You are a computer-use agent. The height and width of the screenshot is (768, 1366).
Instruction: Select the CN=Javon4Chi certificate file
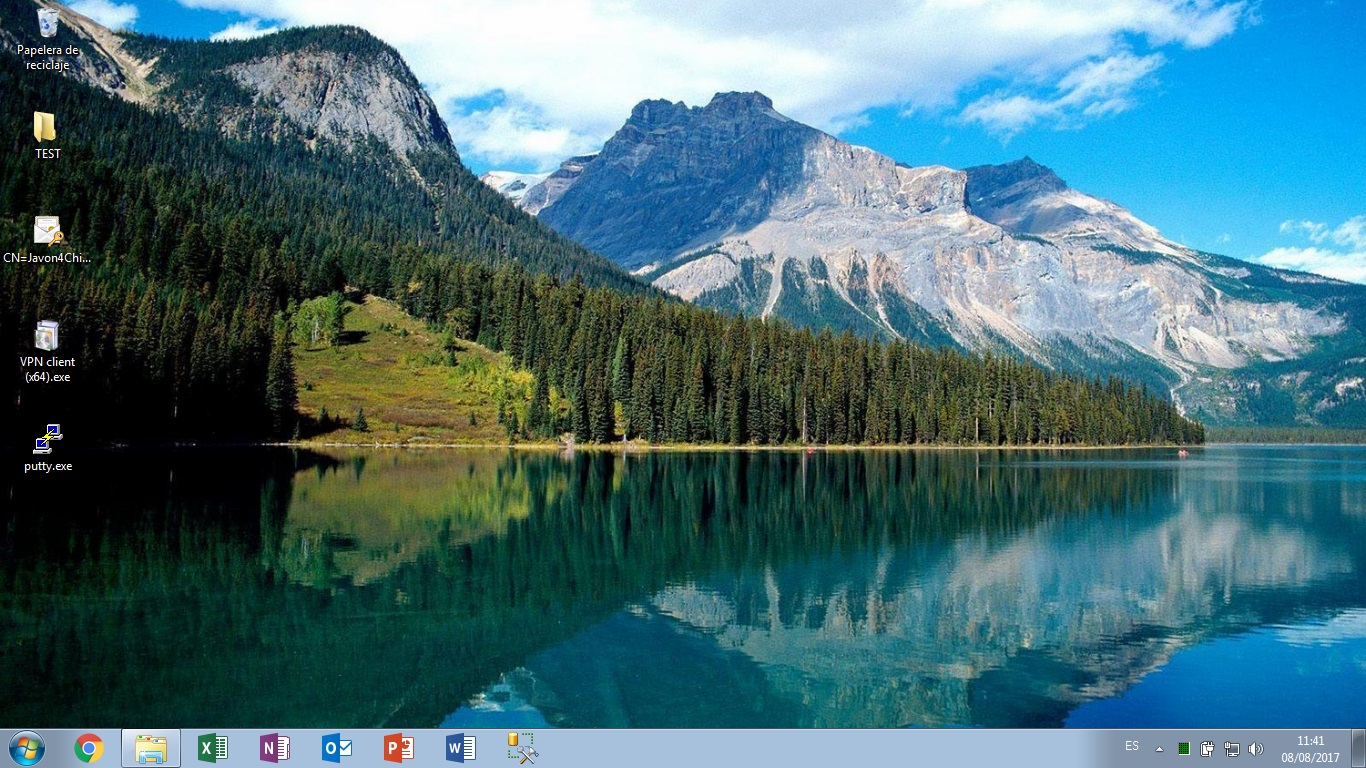pyautogui.click(x=47, y=232)
